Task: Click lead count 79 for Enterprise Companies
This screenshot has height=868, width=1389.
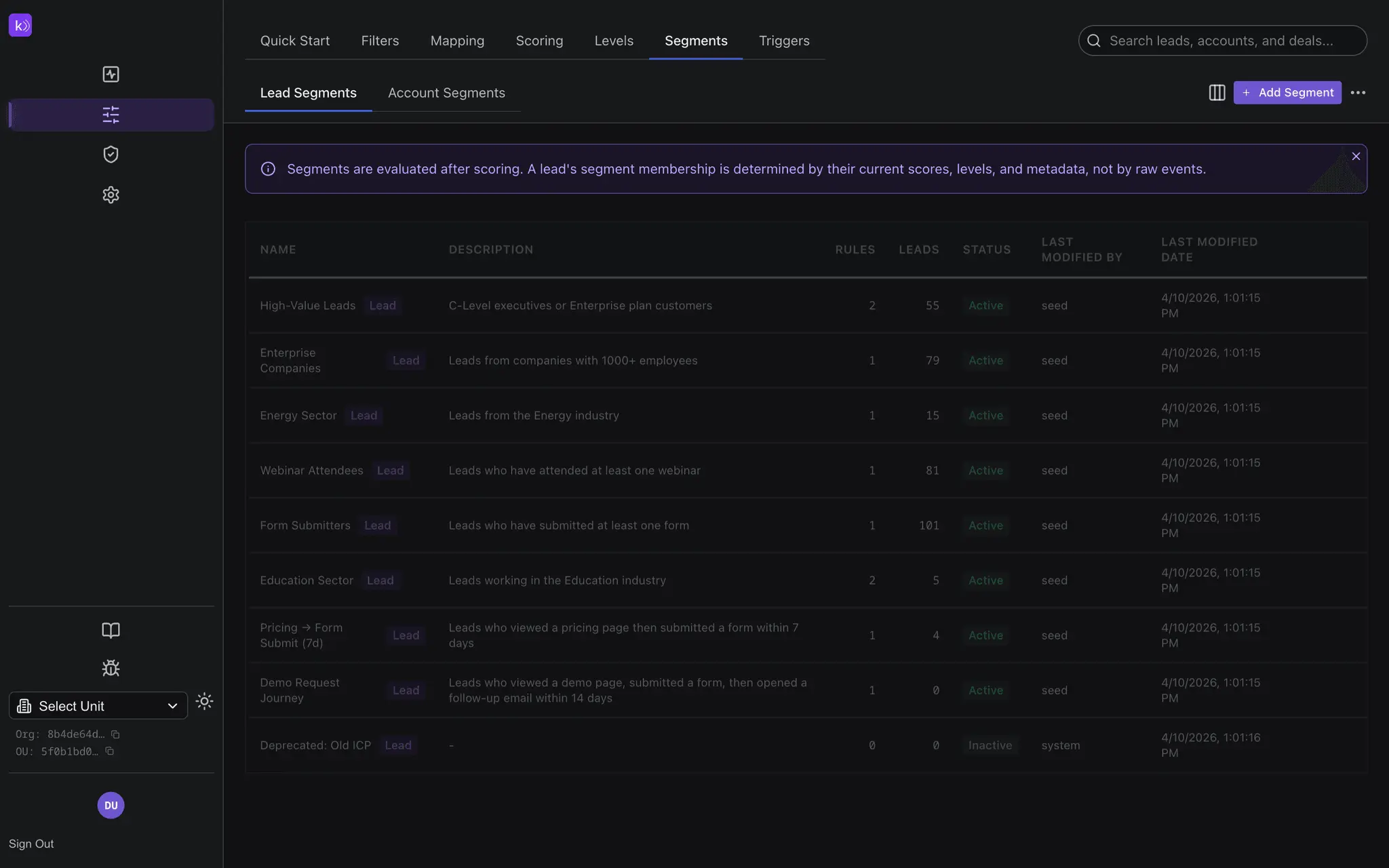Action: coord(933,360)
